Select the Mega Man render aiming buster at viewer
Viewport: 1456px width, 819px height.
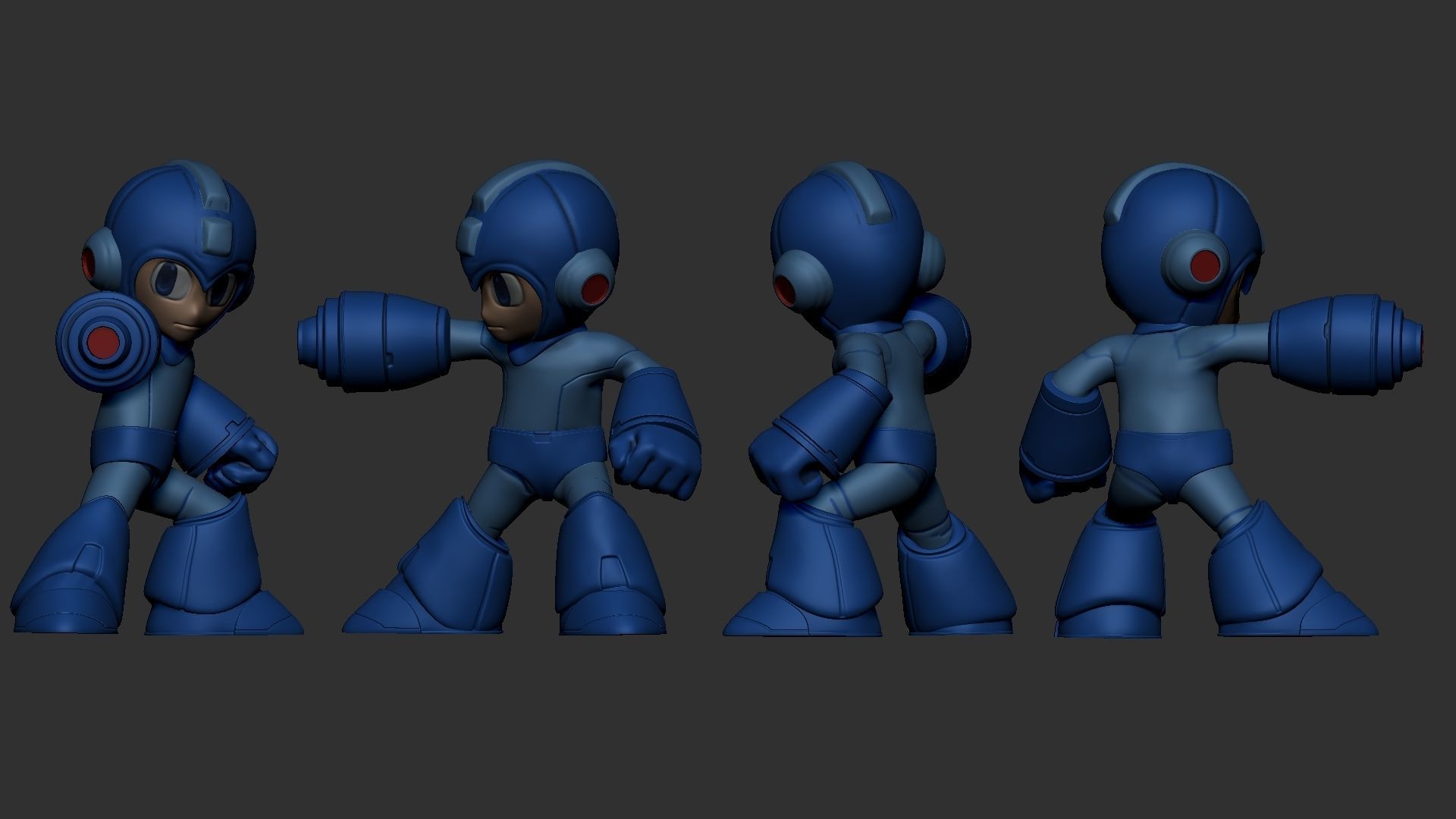click(x=157, y=397)
